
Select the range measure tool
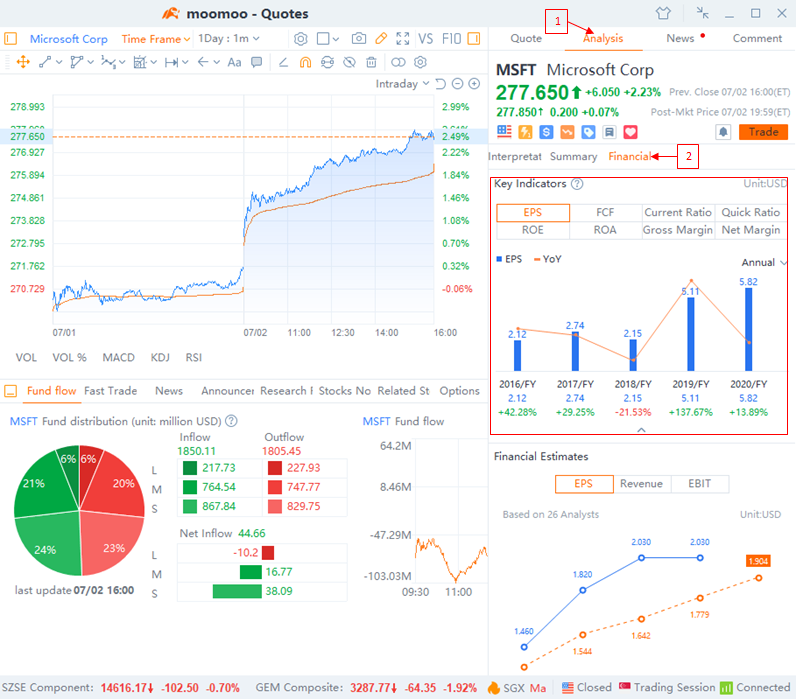[x=172, y=62]
